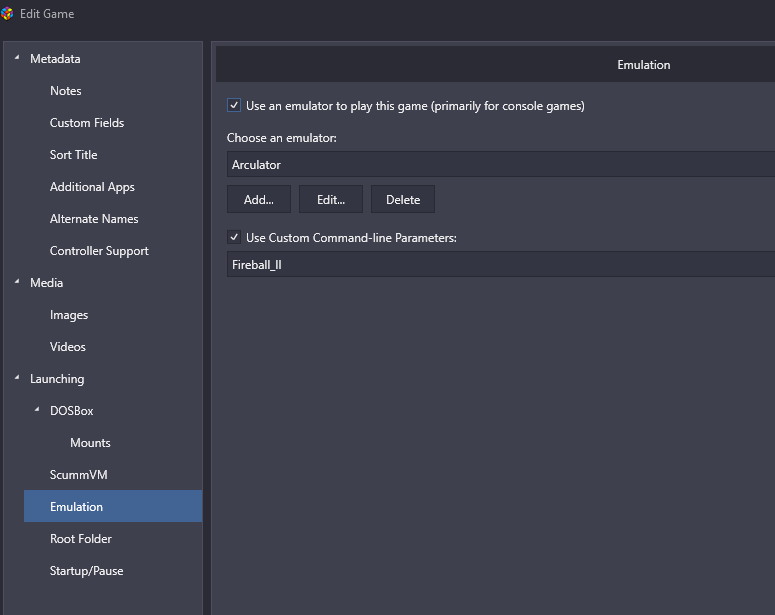This screenshot has width=775, height=615.
Task: Delete the selected emulator
Action: [x=403, y=199]
